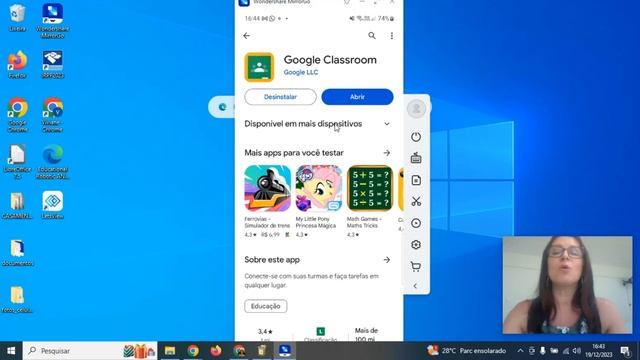
Task: Open the MirrorGo settings gear icon
Action: pyautogui.click(x=416, y=245)
